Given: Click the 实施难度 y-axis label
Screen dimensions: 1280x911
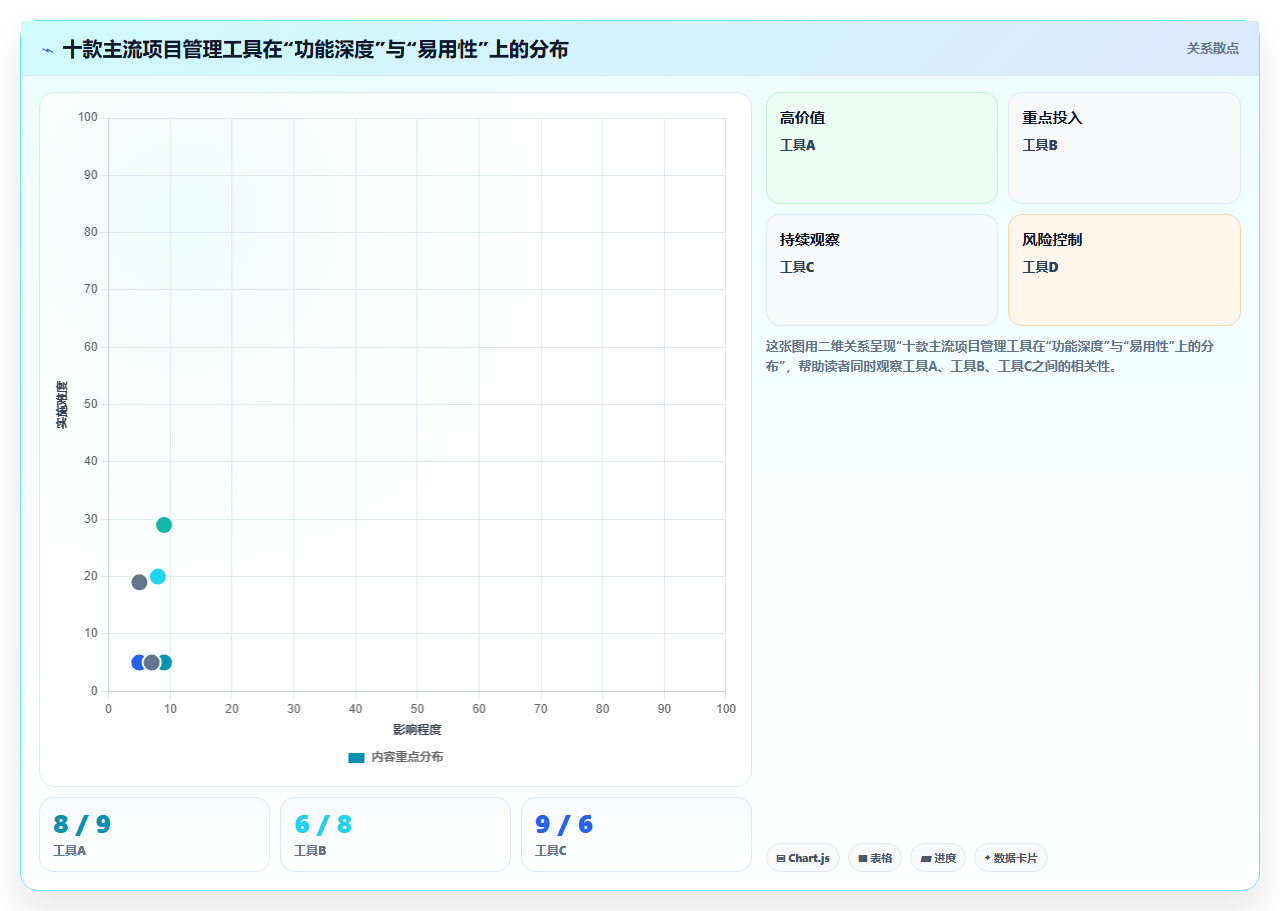Looking at the screenshot, I should tap(62, 405).
